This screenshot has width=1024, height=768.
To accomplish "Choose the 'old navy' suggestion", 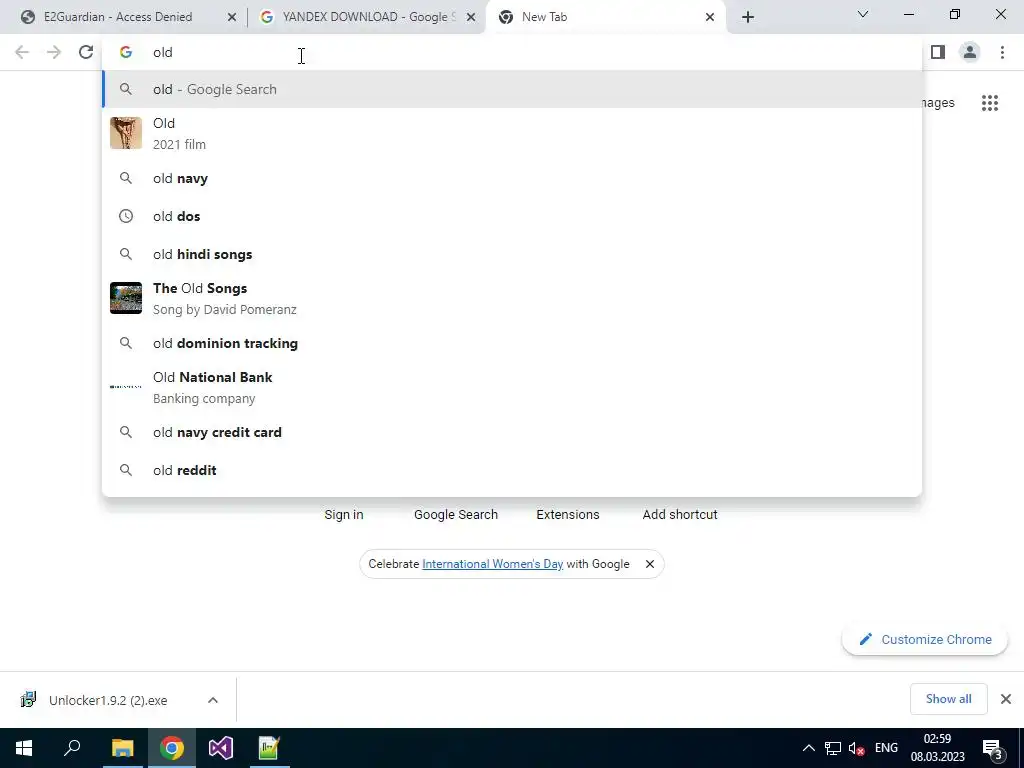I will pos(512,178).
